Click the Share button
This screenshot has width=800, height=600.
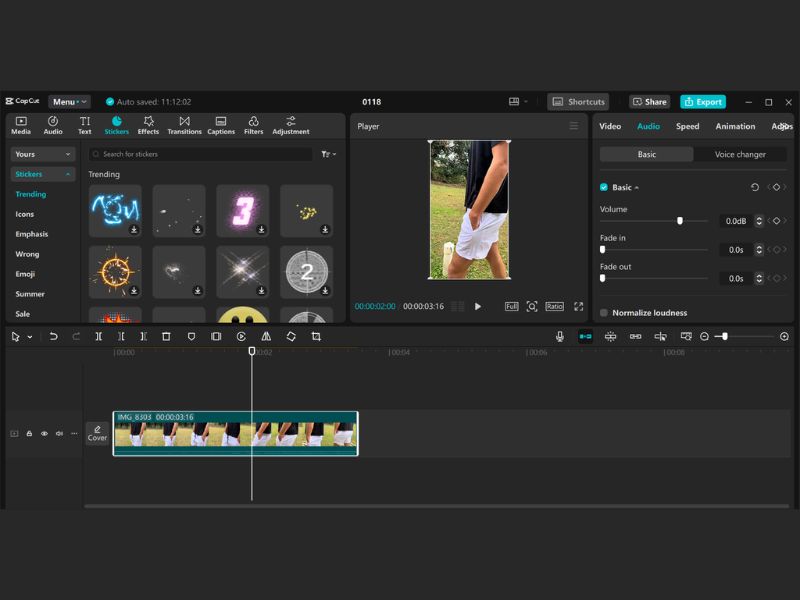point(649,102)
